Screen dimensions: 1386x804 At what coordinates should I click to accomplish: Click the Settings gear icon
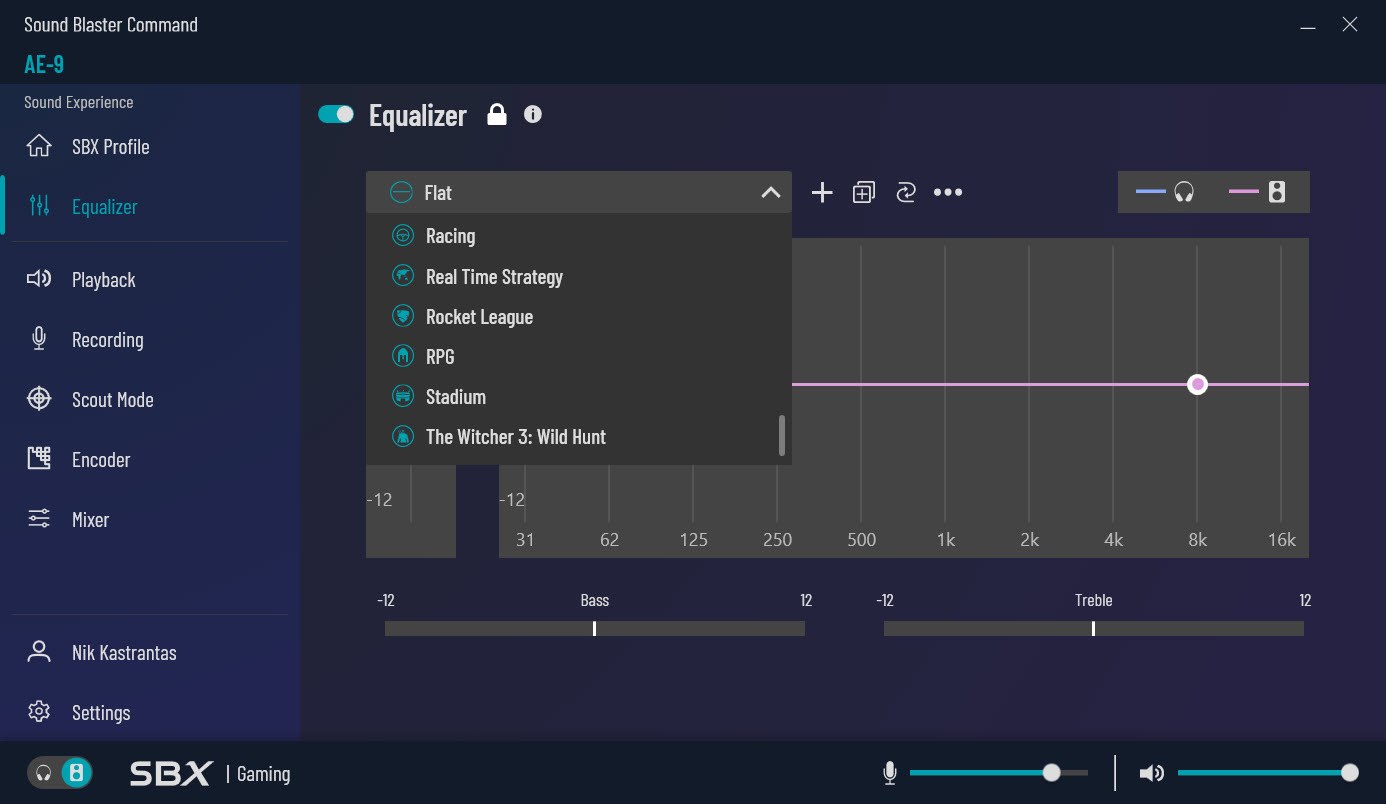tap(39, 712)
